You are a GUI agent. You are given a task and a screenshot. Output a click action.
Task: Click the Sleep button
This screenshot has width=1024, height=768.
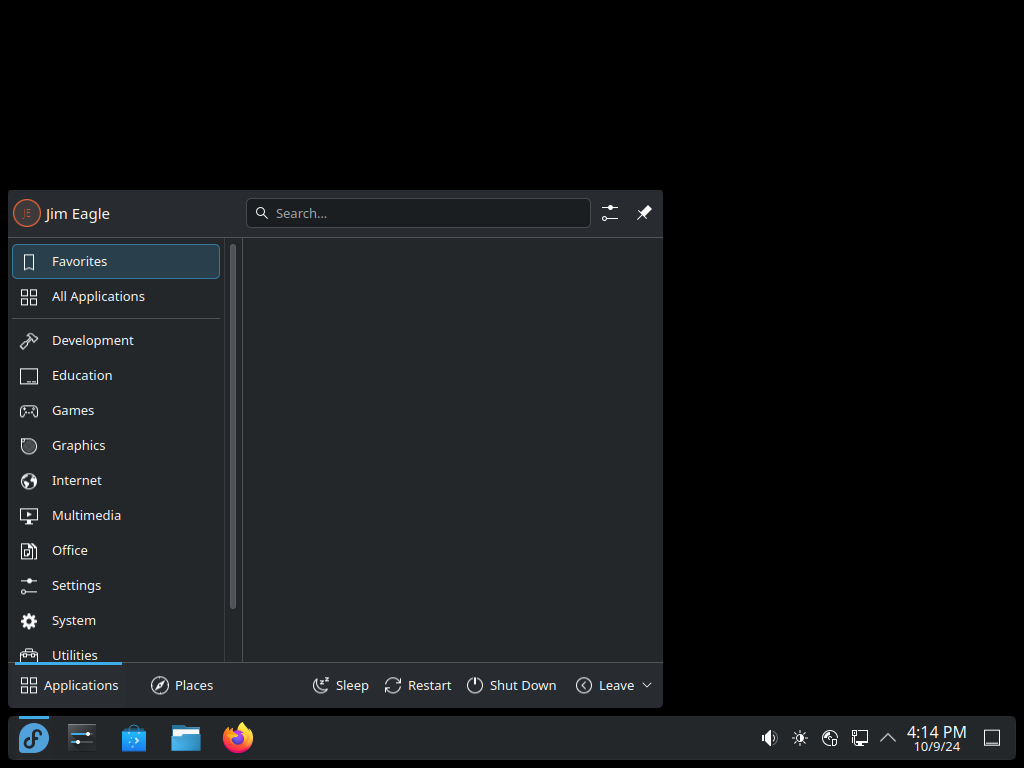(341, 685)
